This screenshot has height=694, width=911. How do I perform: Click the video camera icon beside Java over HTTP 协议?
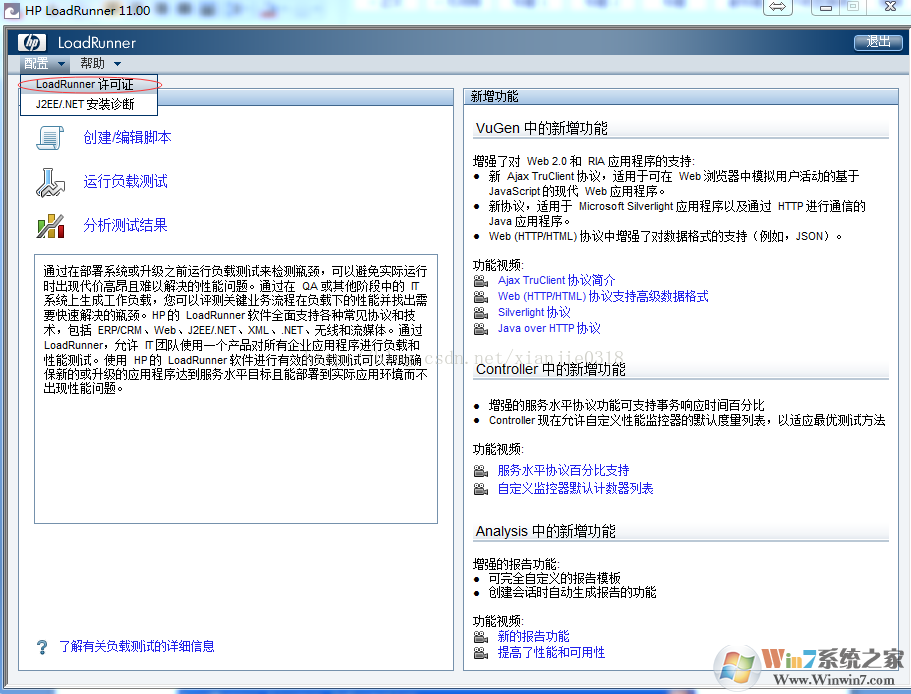479,328
